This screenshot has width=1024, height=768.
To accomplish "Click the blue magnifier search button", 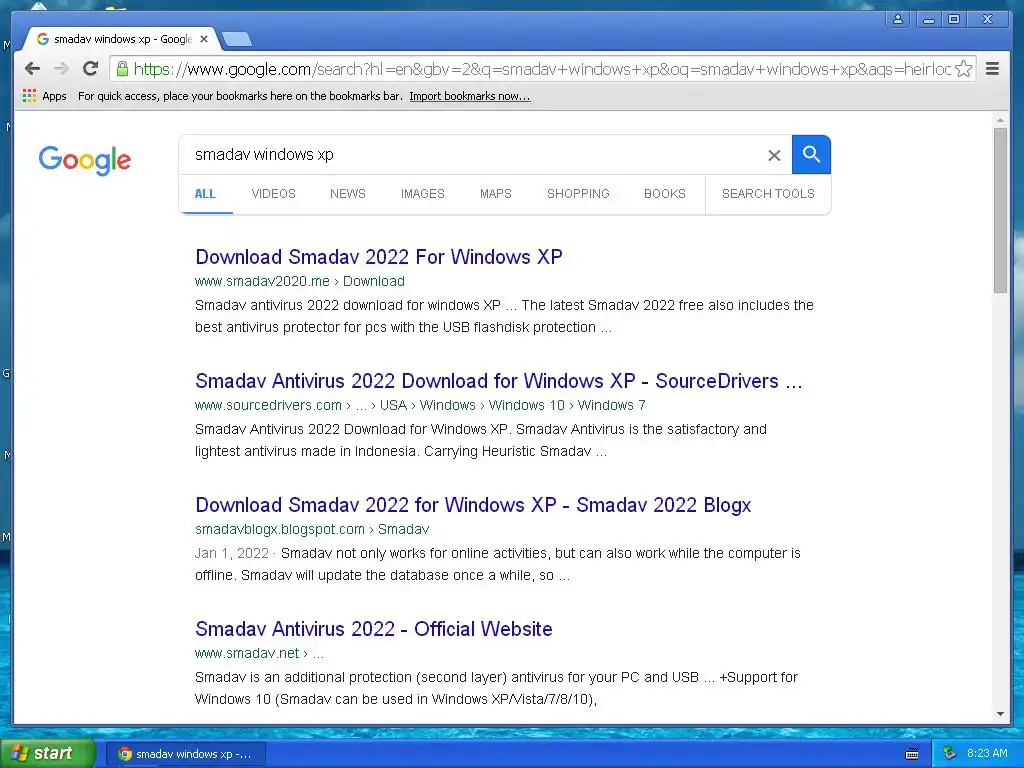I will 811,155.
